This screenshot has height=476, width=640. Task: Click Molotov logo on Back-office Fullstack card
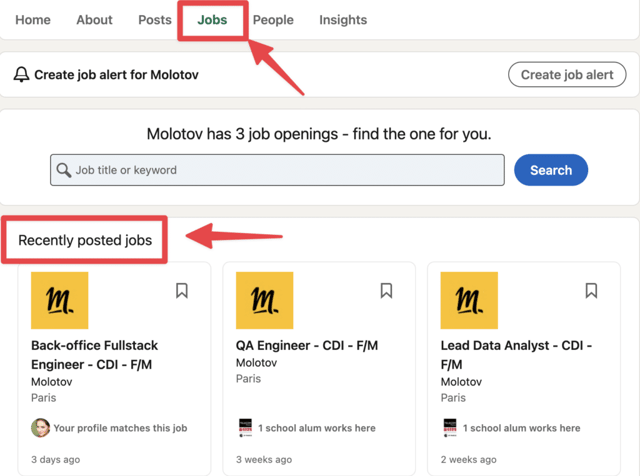[x=60, y=300]
